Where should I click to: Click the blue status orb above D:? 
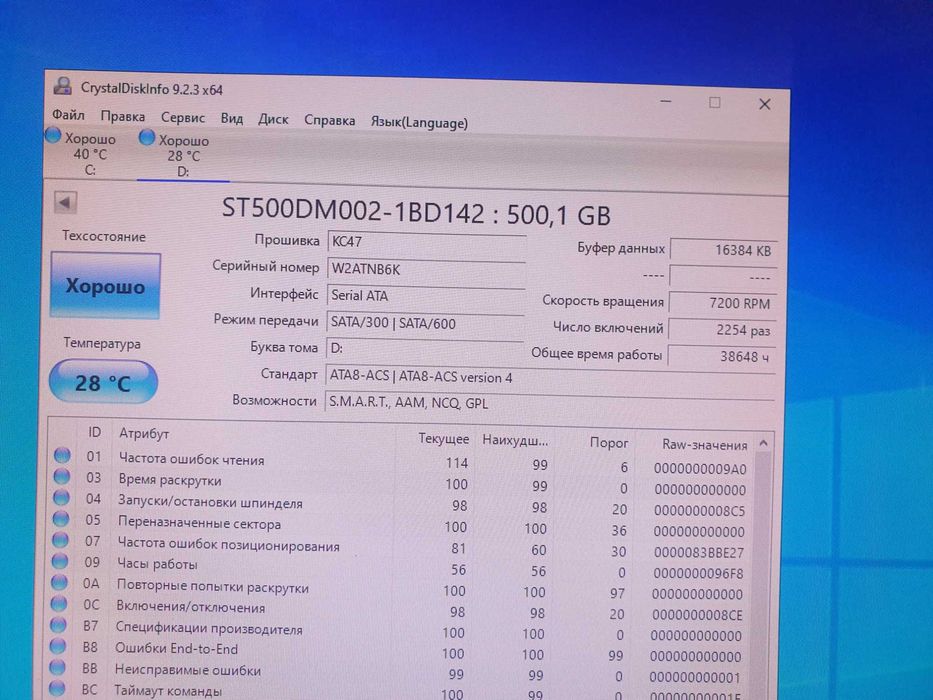click(146, 138)
